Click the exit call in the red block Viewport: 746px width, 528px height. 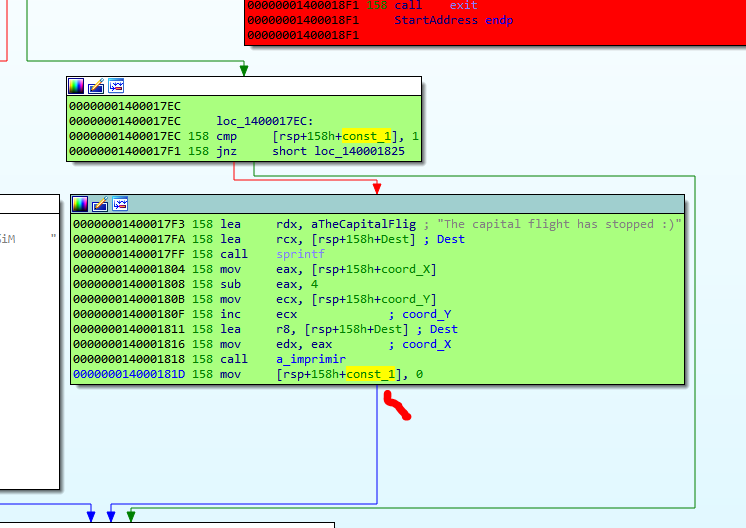click(x=463, y=6)
